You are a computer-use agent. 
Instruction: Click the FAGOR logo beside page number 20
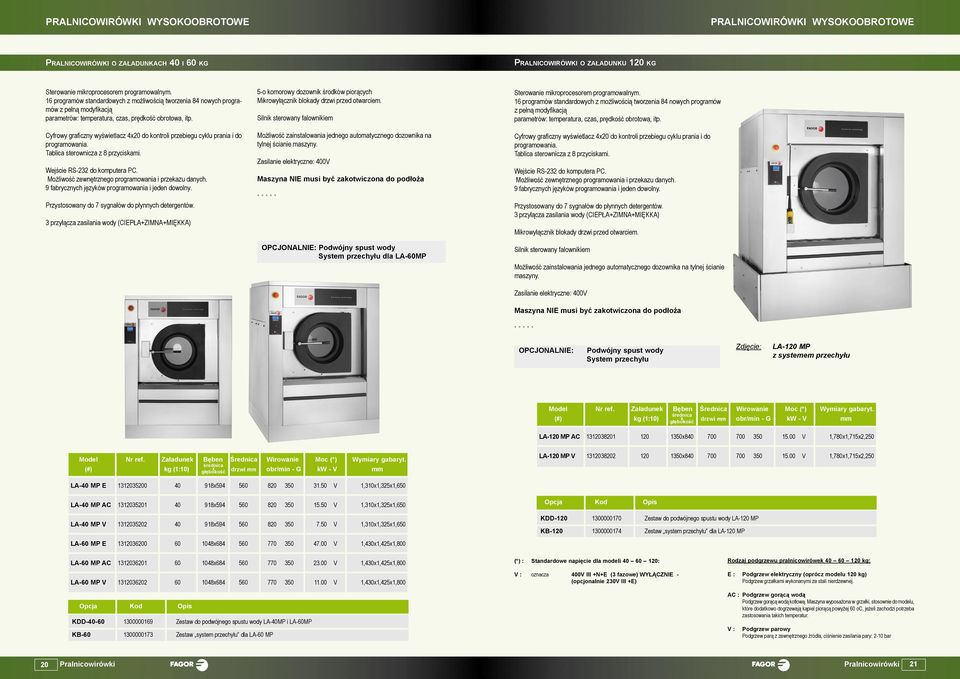tap(189, 664)
